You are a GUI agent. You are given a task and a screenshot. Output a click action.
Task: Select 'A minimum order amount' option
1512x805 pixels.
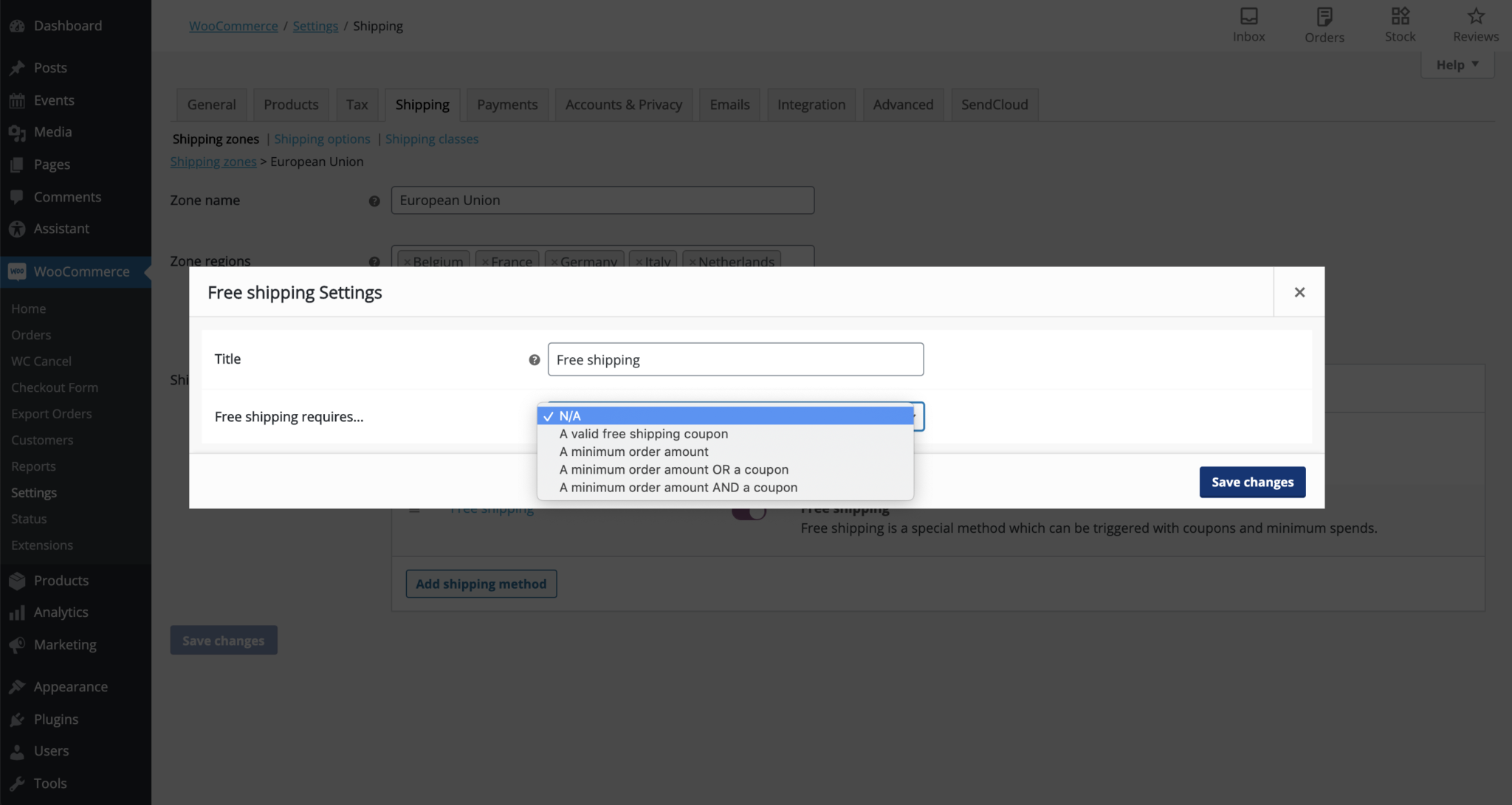coord(633,451)
